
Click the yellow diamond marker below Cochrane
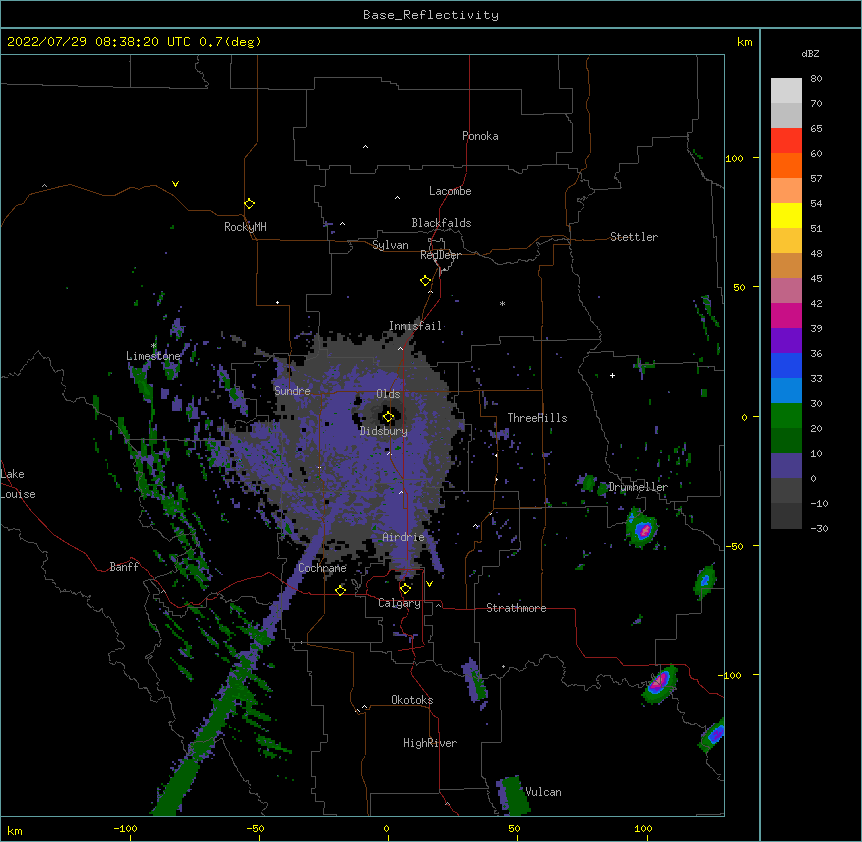click(x=340, y=590)
